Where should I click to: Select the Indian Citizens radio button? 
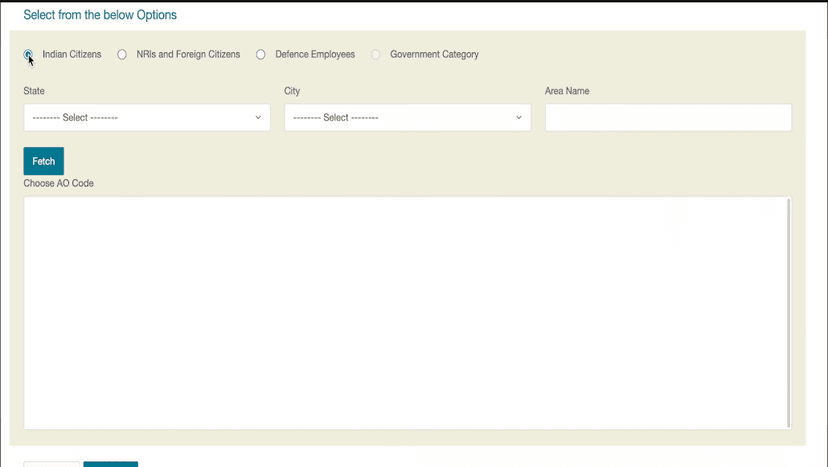click(29, 55)
